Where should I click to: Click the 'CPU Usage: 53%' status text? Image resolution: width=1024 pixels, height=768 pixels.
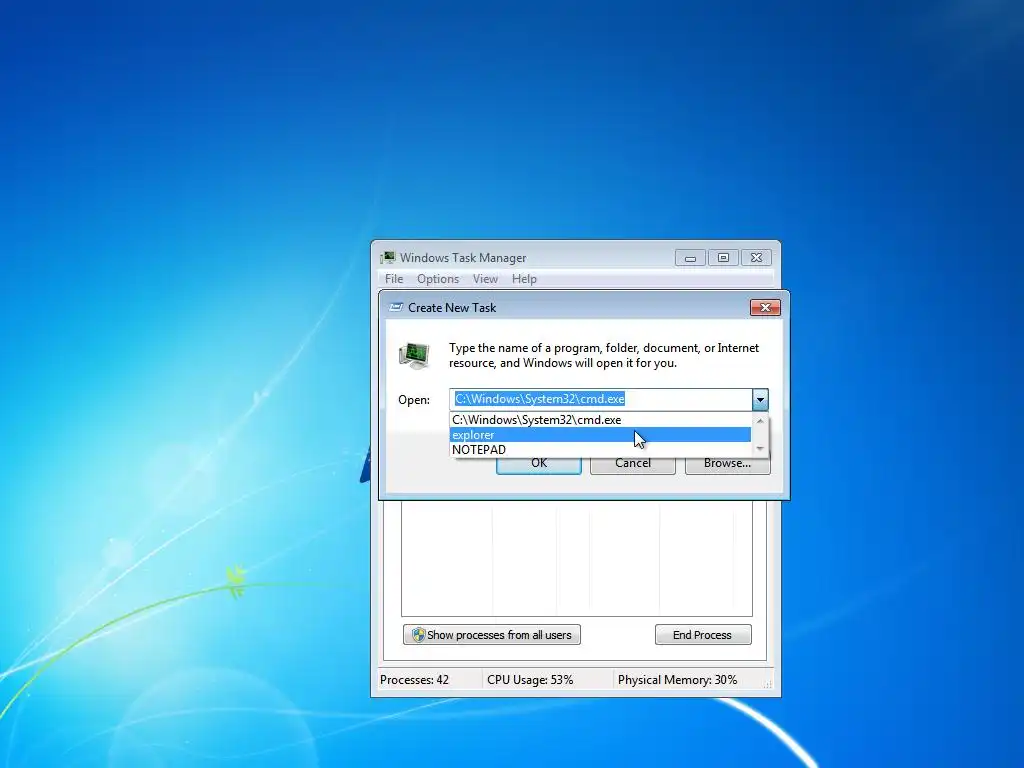[x=530, y=680]
